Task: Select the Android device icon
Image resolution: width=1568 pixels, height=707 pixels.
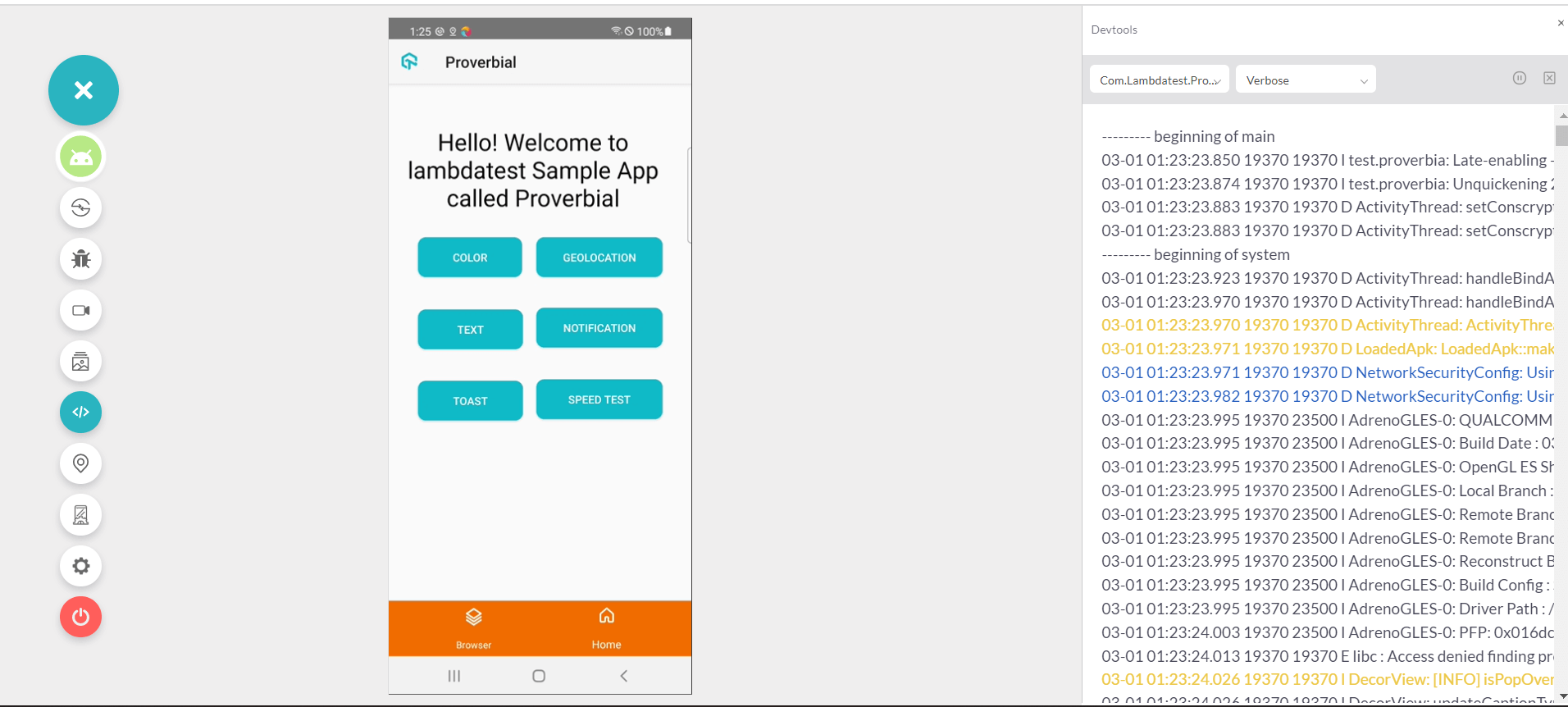Action: [80, 157]
